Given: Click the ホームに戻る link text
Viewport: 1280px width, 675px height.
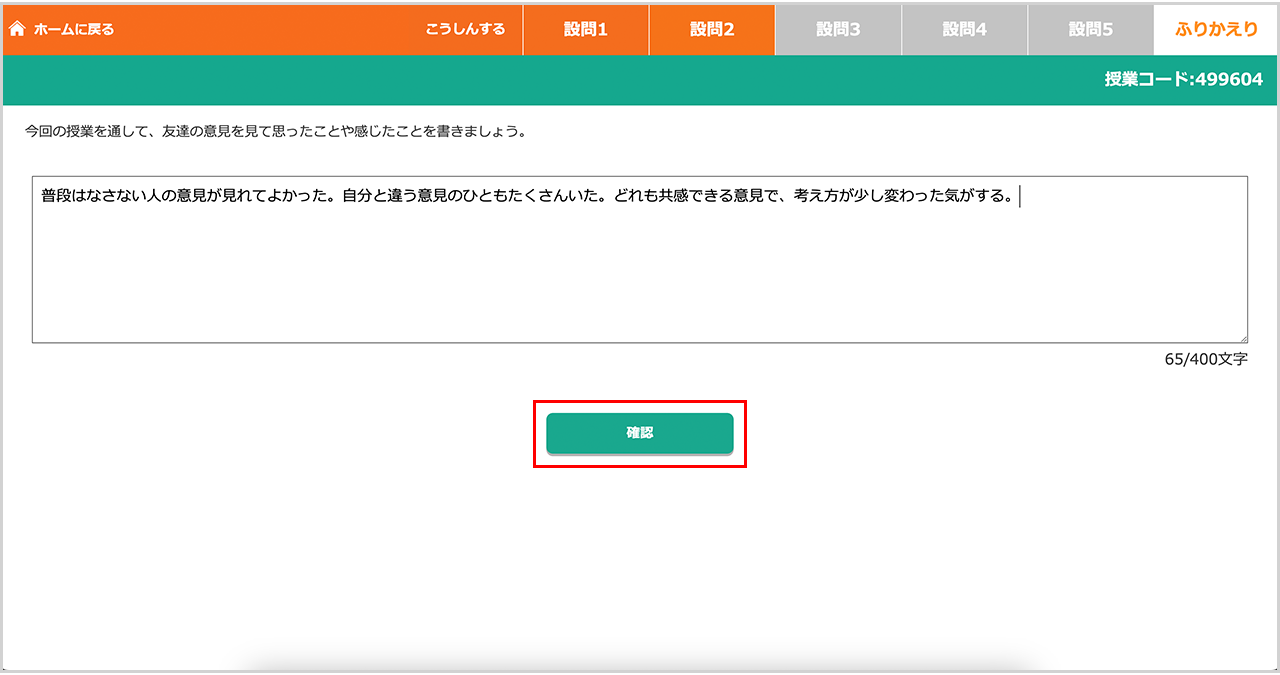Looking at the screenshot, I should [74, 29].
